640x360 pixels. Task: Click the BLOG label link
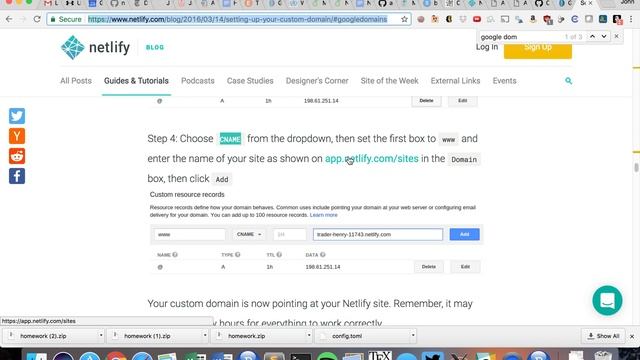click(x=155, y=47)
